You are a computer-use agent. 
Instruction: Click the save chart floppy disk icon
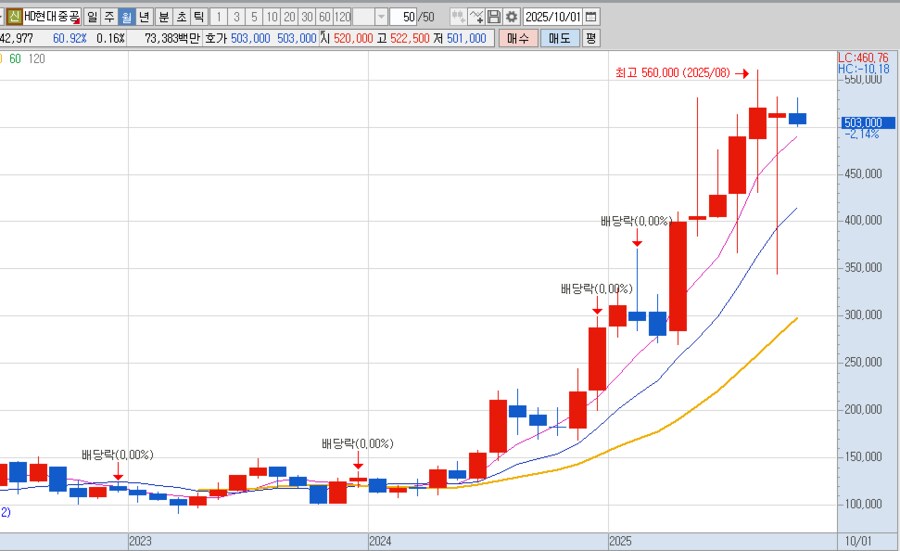pos(494,17)
